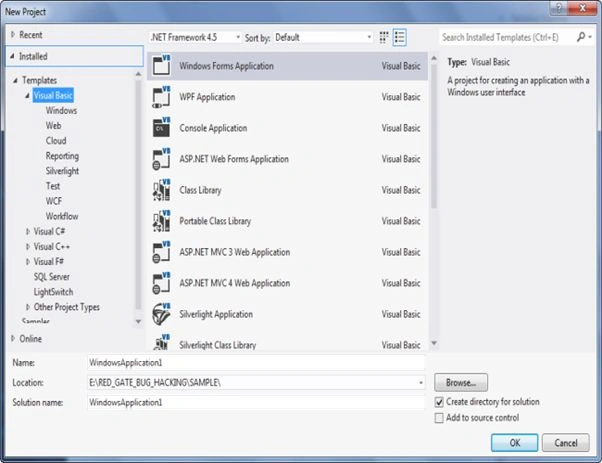The image size is (602, 463).
Task: Click the Silverlight Class Library icon
Action: click(x=161, y=342)
